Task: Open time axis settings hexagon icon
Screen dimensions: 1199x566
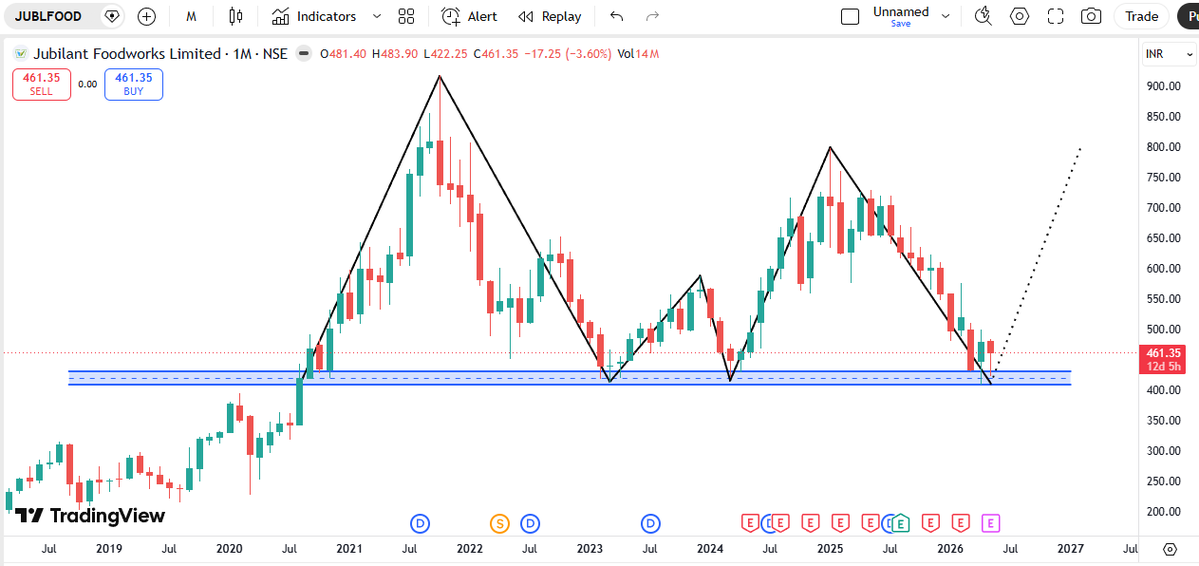Action: point(1169,549)
